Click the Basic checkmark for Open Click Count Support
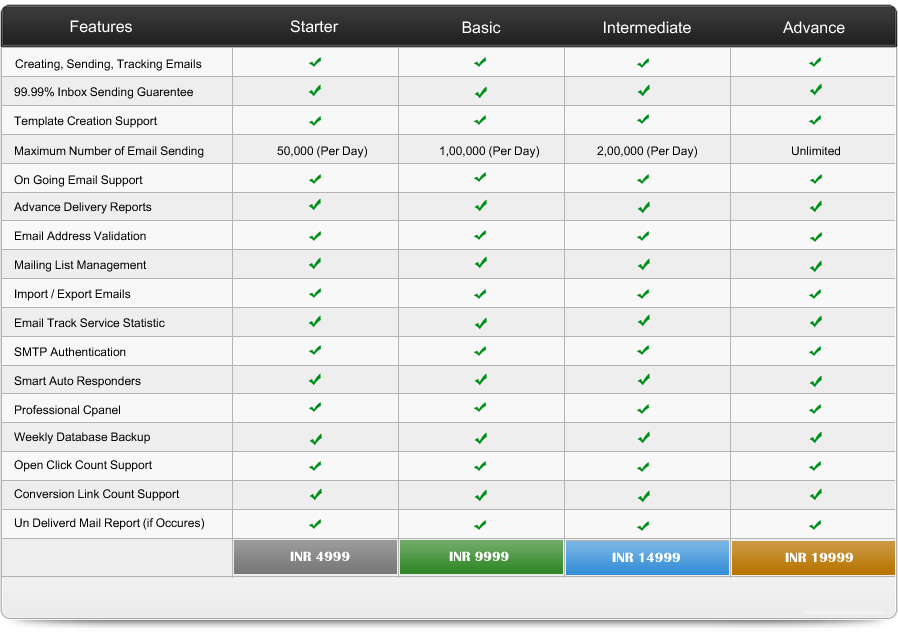898x632 pixels. point(481,465)
